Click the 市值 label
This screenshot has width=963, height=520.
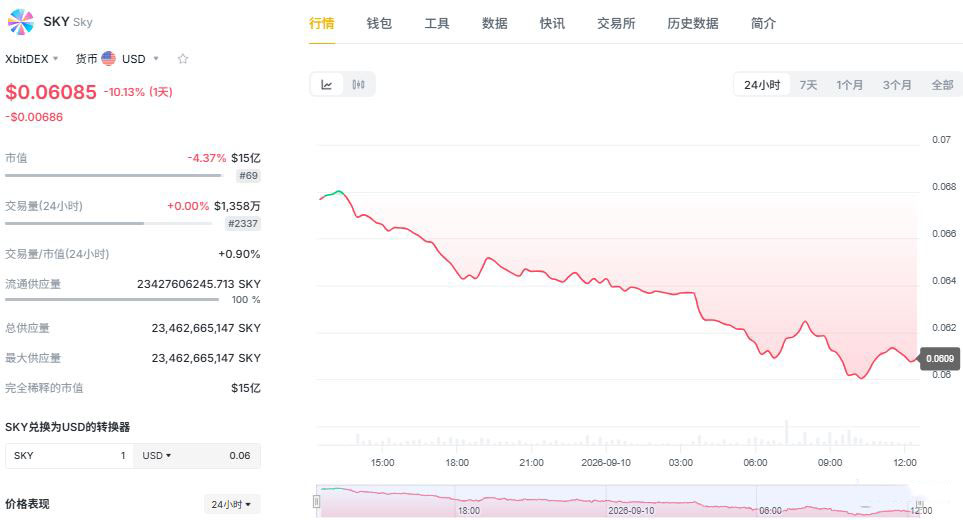[16, 158]
